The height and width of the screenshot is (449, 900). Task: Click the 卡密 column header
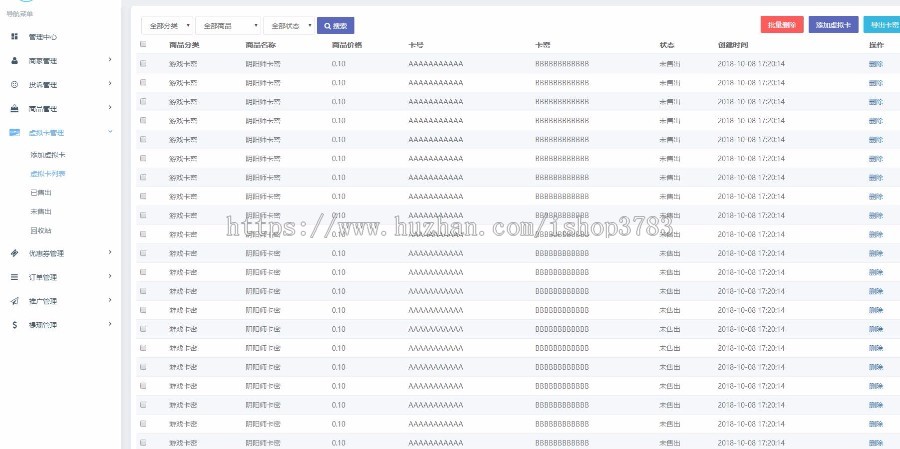(542, 45)
